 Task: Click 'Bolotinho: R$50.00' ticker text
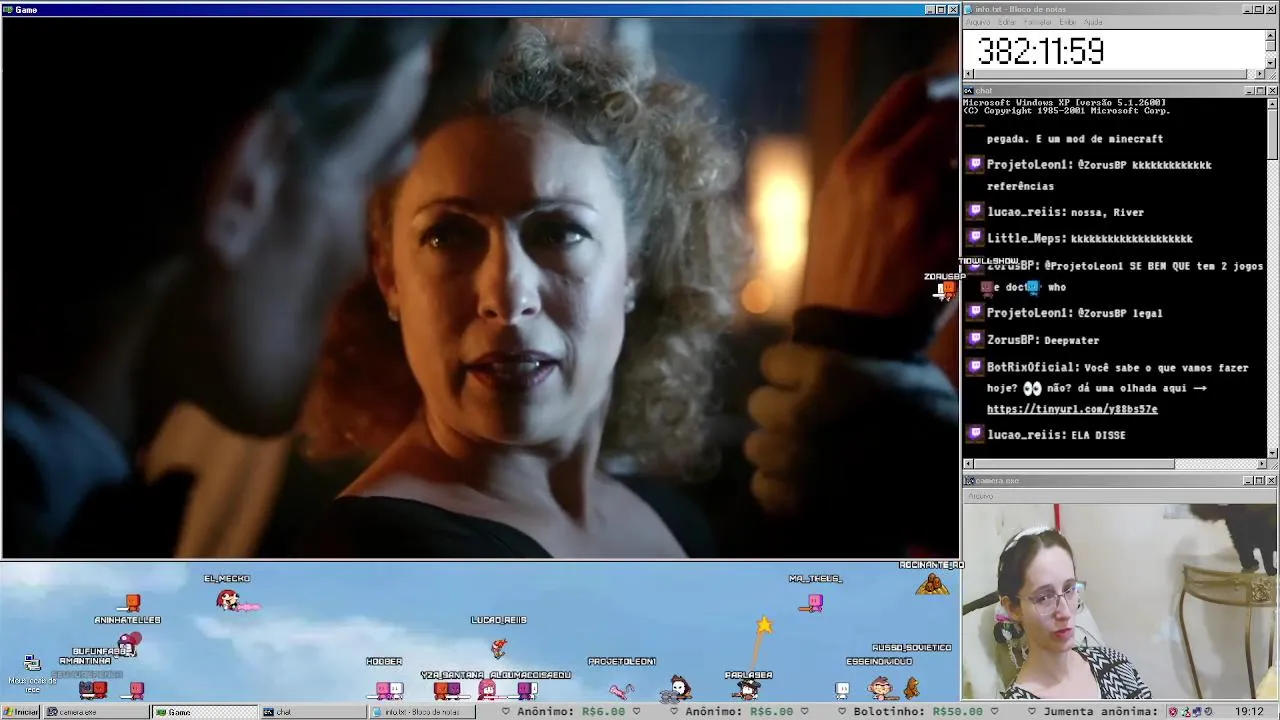coord(918,712)
